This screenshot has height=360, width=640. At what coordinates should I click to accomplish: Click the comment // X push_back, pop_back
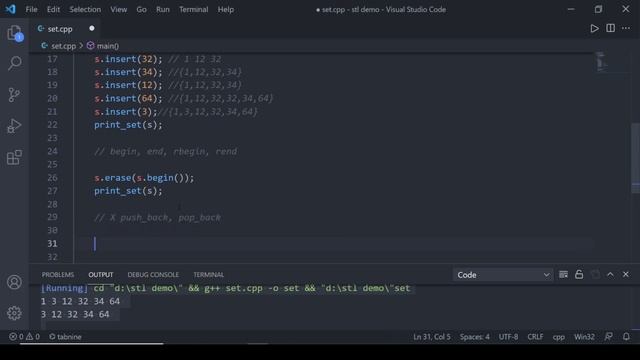(158, 218)
